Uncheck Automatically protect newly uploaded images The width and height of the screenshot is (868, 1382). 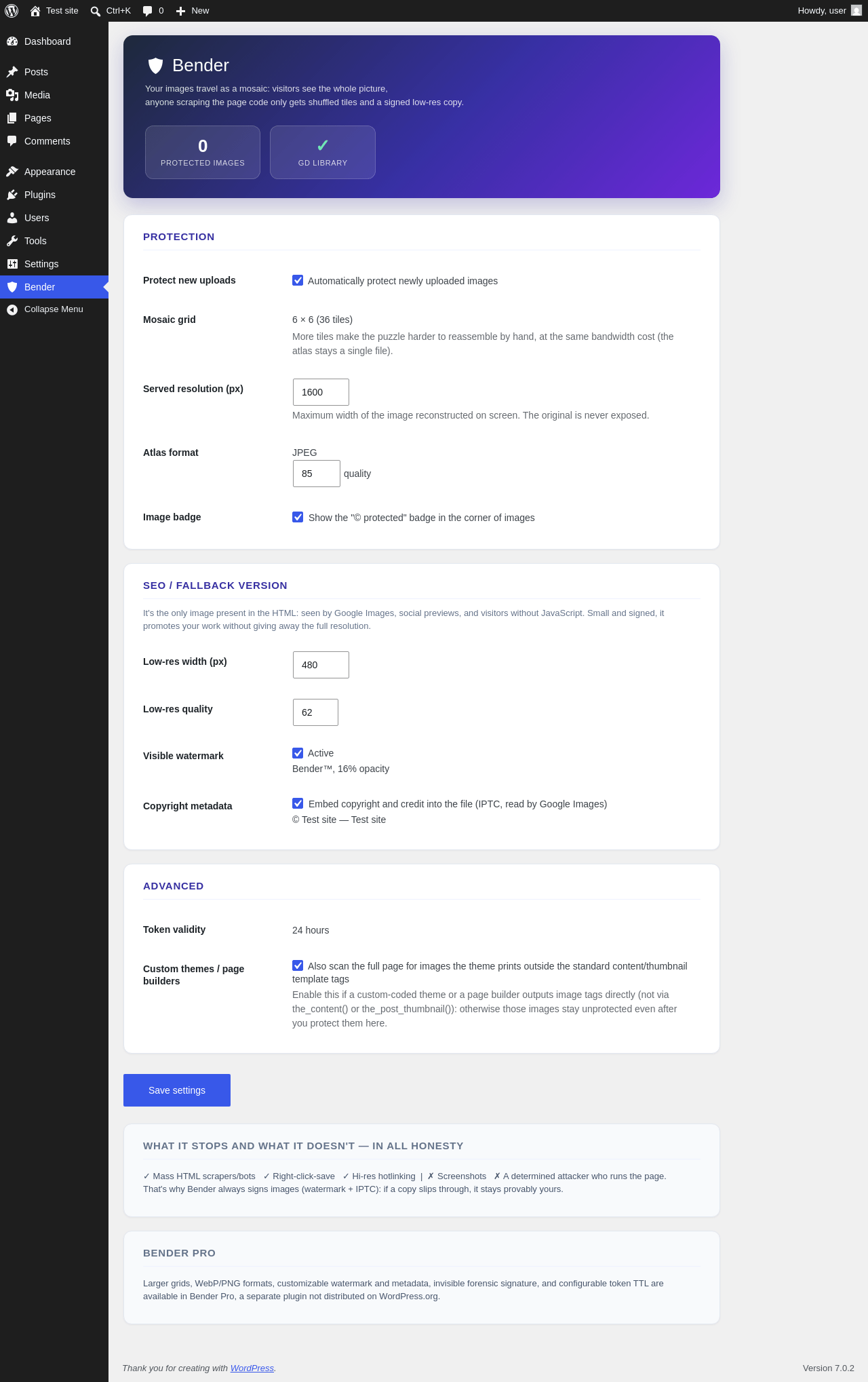(x=298, y=280)
